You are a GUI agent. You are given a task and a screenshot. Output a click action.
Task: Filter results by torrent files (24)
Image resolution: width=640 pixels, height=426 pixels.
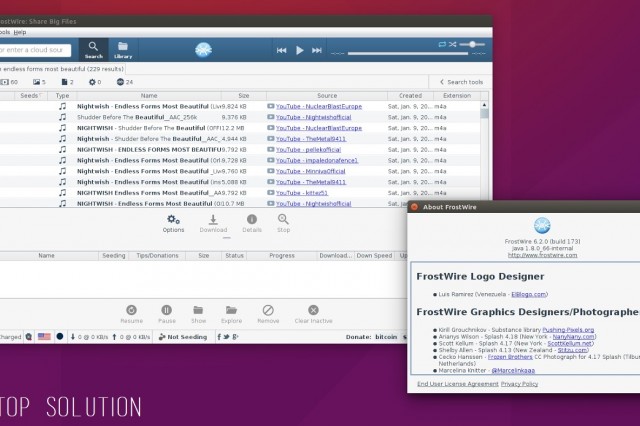[125, 82]
